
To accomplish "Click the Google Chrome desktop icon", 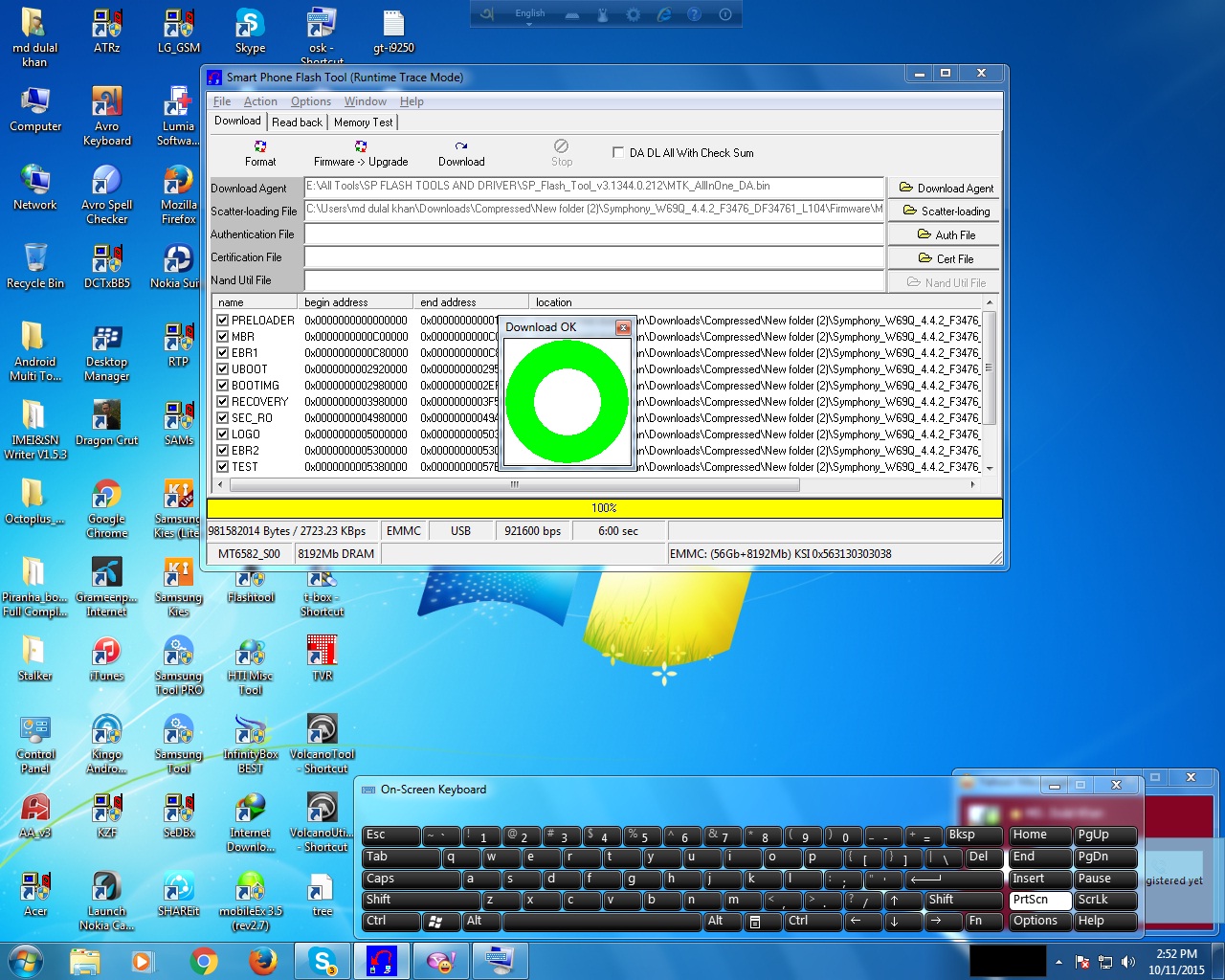I will (x=106, y=509).
